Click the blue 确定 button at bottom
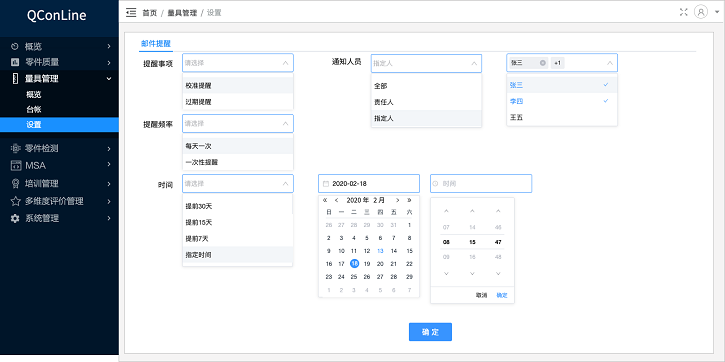 (x=430, y=332)
